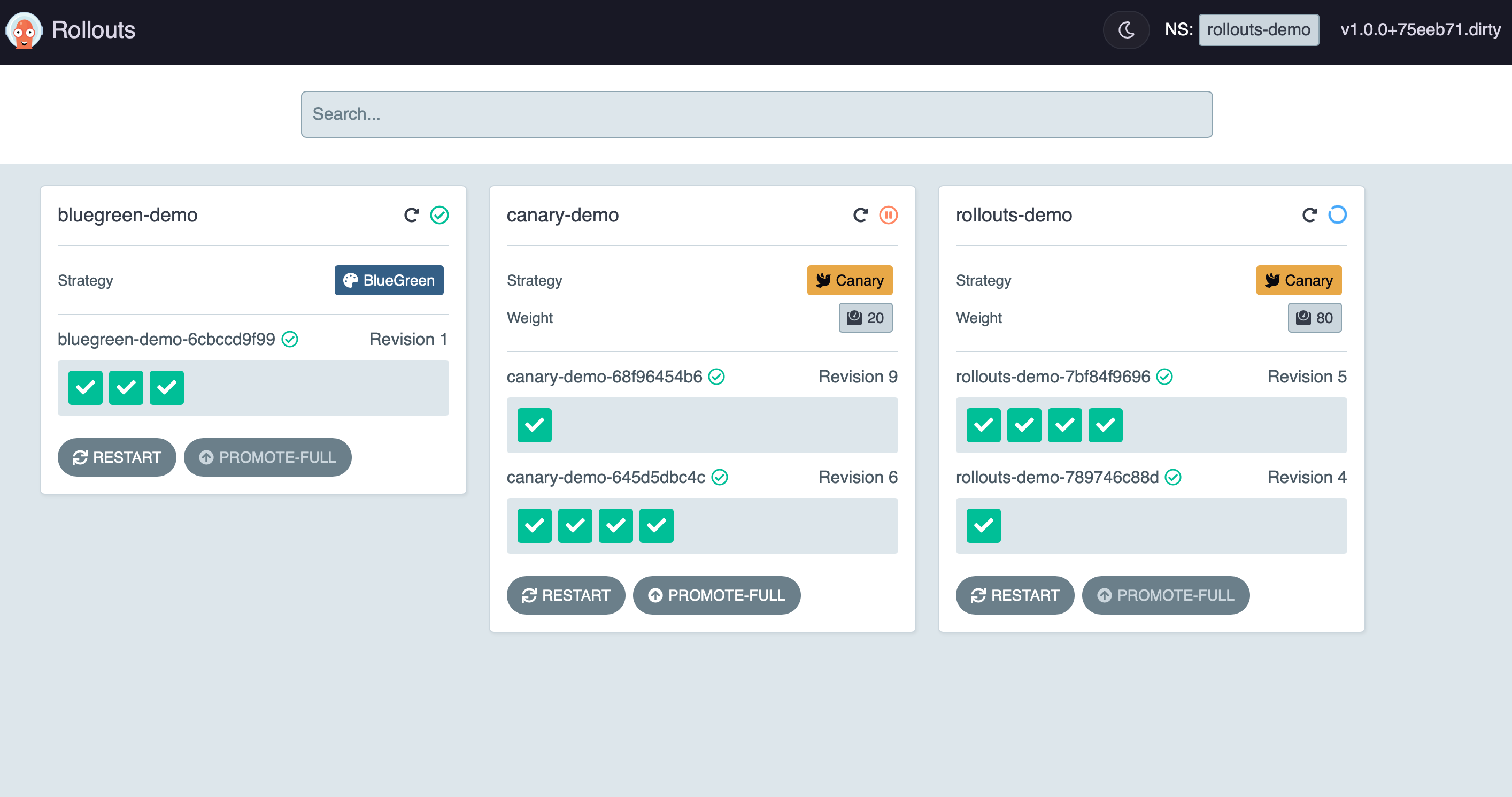Click rollouts-demo's blue progressing spinner icon
Image resolution: width=1512 pixels, height=797 pixels.
(x=1338, y=215)
